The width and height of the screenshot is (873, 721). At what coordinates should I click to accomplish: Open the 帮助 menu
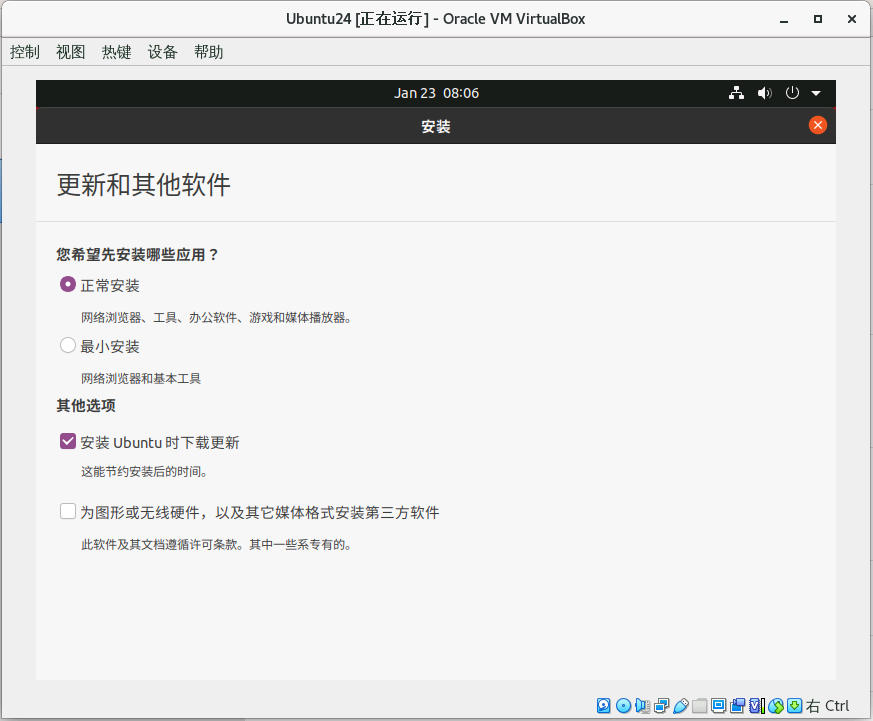pyautogui.click(x=208, y=52)
